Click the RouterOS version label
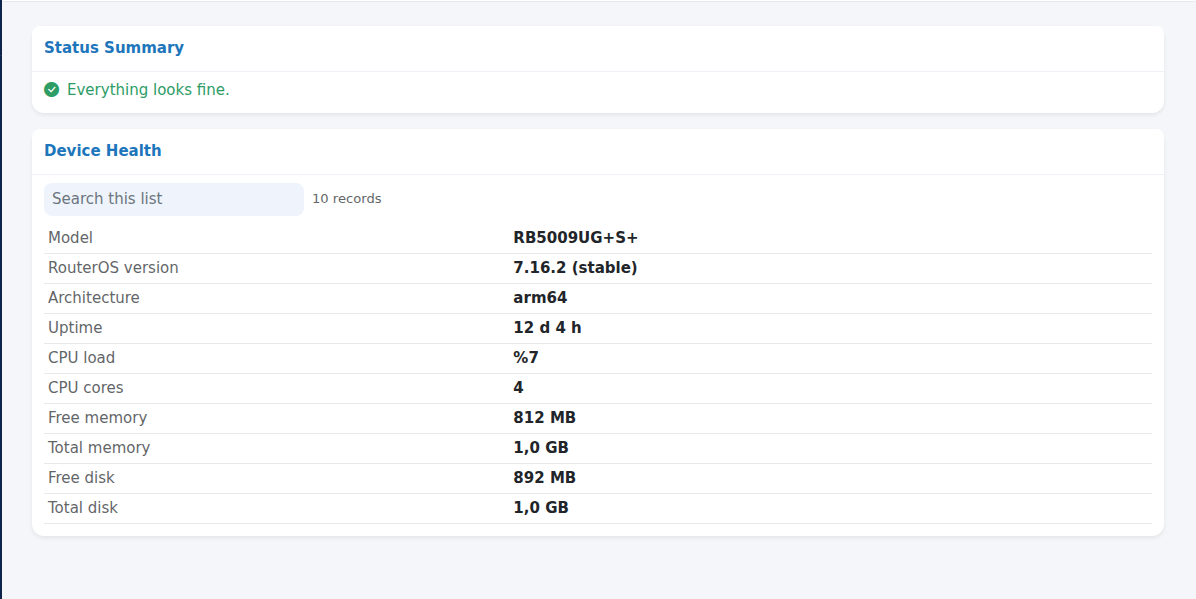 point(113,268)
